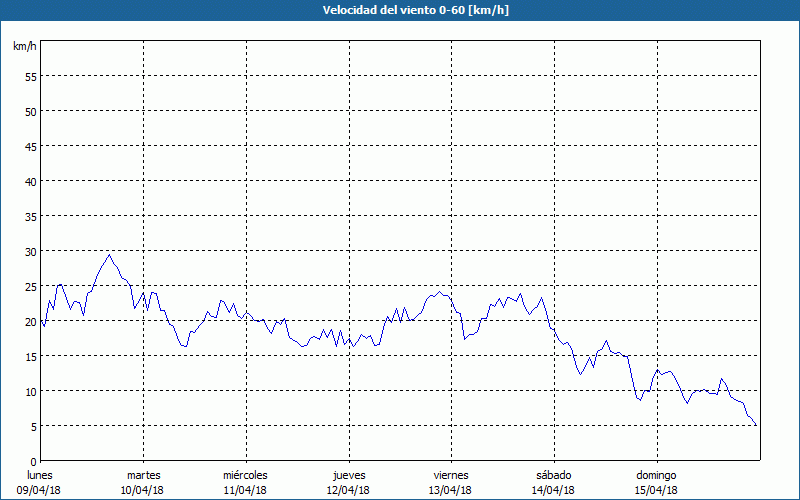Screen dimensions: 800x500
Task: Click the date label 15/04/18
Action: pos(656,490)
